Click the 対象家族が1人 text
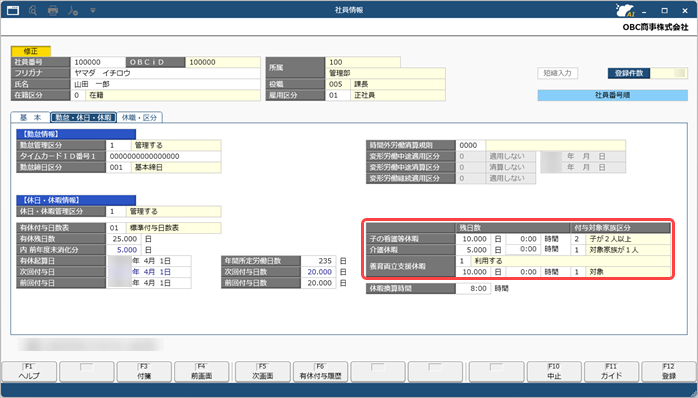698x398 pixels. 614,250
